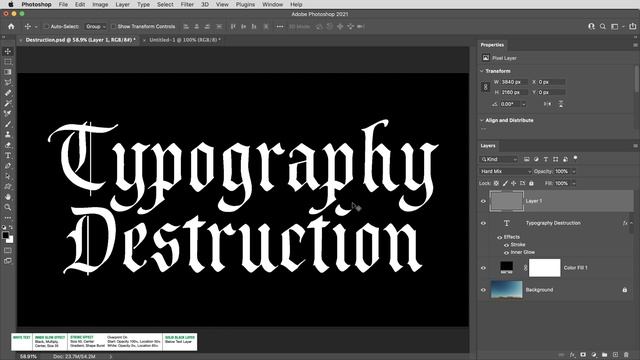
Task: Toggle visibility of the Inner Glow effect
Action: 506,253
